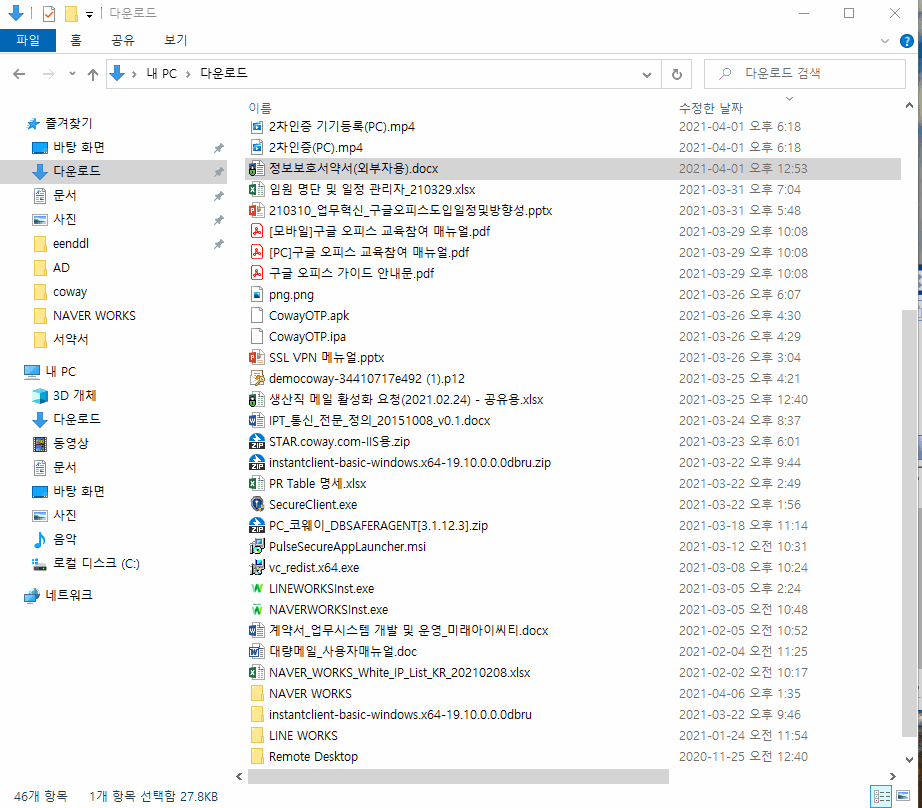Click the horizontal scrollbar thumb in file list

458,776
